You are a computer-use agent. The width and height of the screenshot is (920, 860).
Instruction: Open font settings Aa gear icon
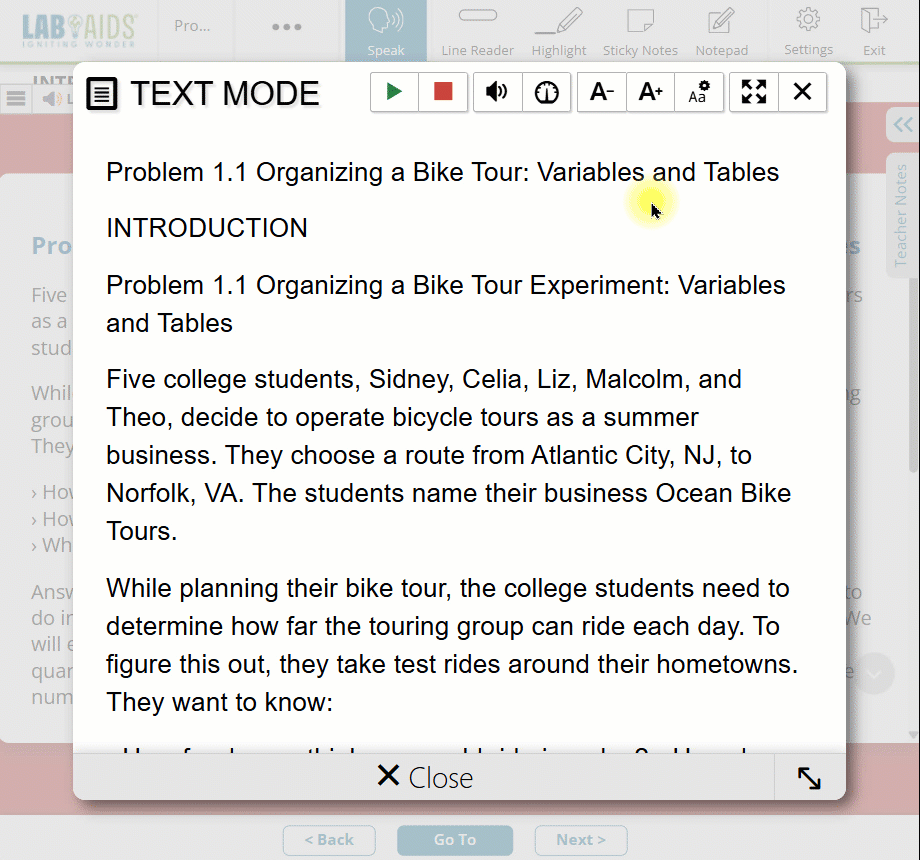point(699,92)
